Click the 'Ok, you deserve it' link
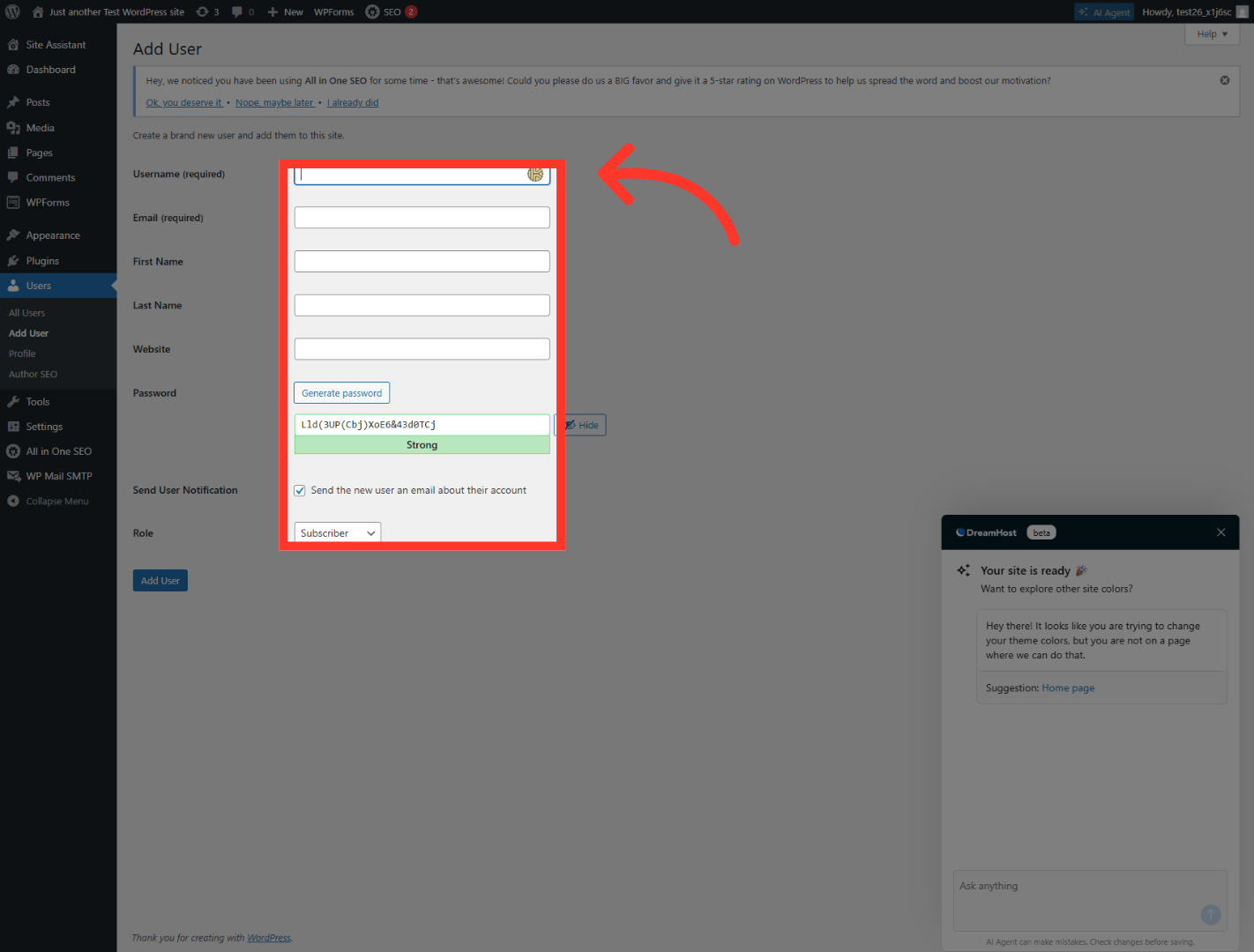1254x952 pixels. 184,103
